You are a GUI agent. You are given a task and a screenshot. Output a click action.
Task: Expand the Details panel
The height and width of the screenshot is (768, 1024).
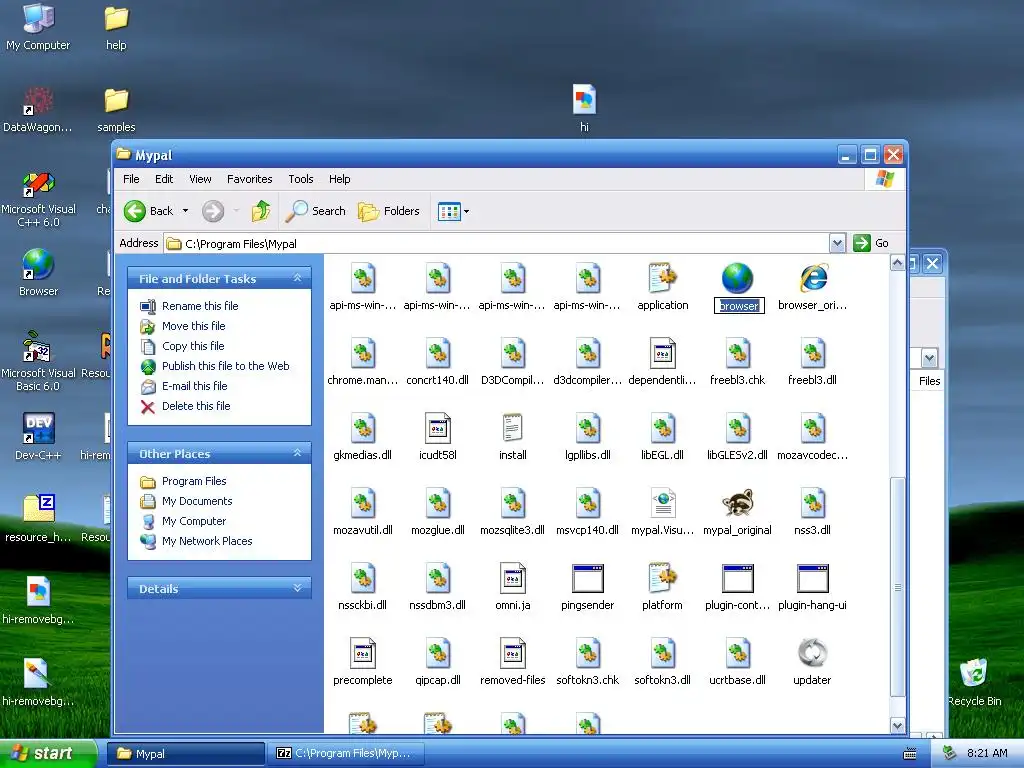(297, 588)
